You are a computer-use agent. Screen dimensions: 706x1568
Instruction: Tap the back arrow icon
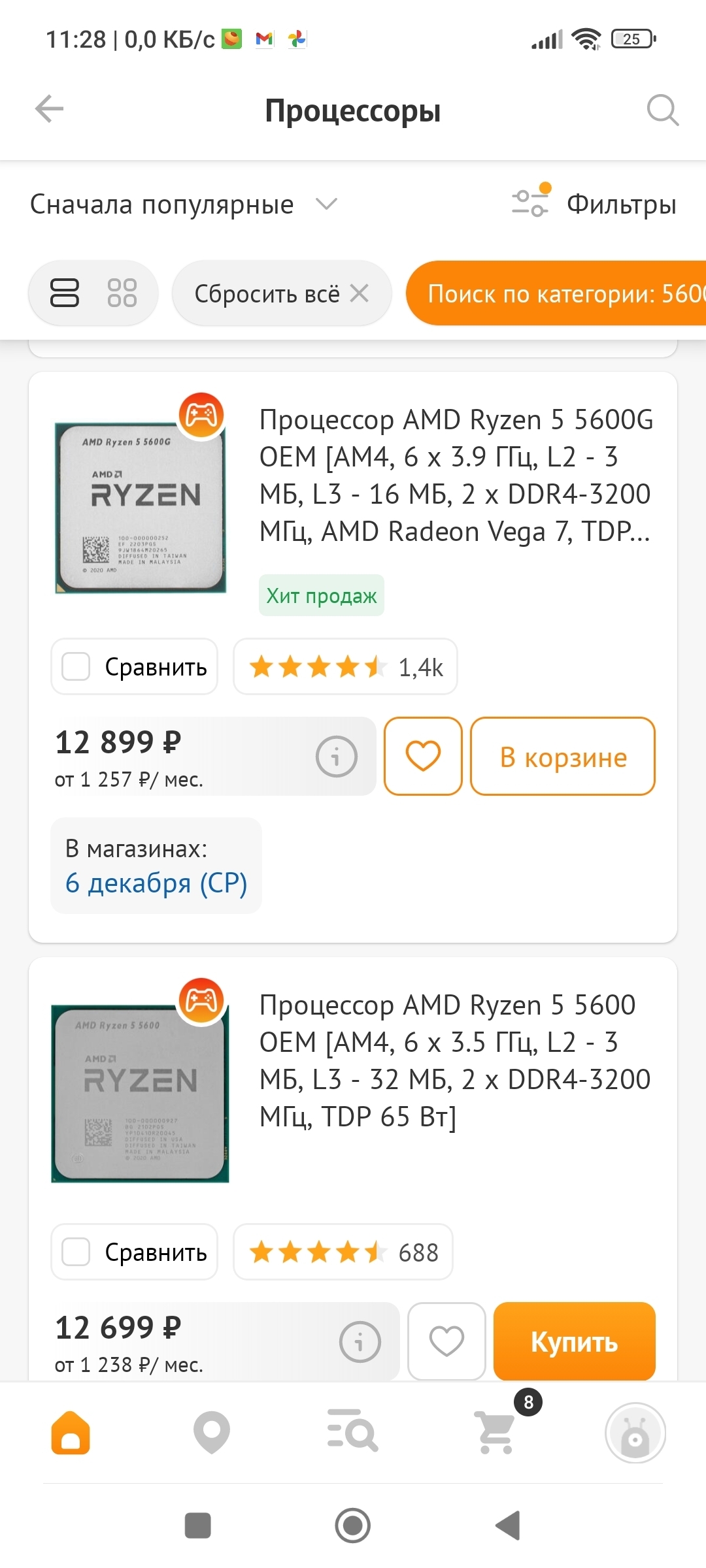50,109
